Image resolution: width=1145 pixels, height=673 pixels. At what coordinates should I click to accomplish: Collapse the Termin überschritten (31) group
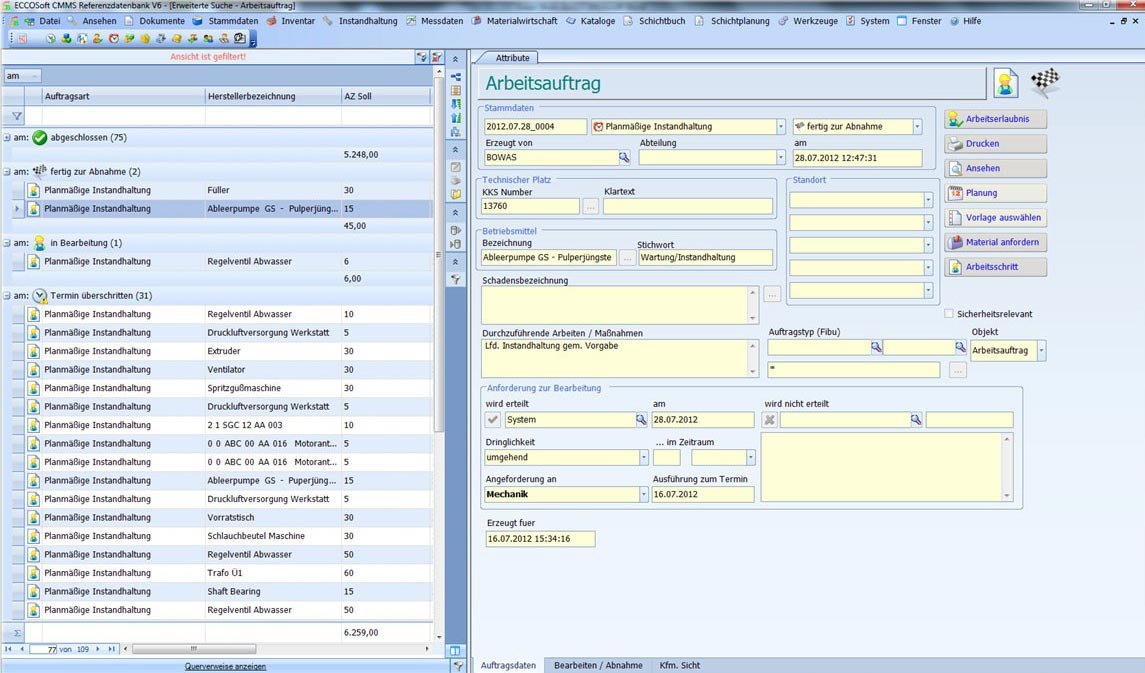(x=7, y=296)
